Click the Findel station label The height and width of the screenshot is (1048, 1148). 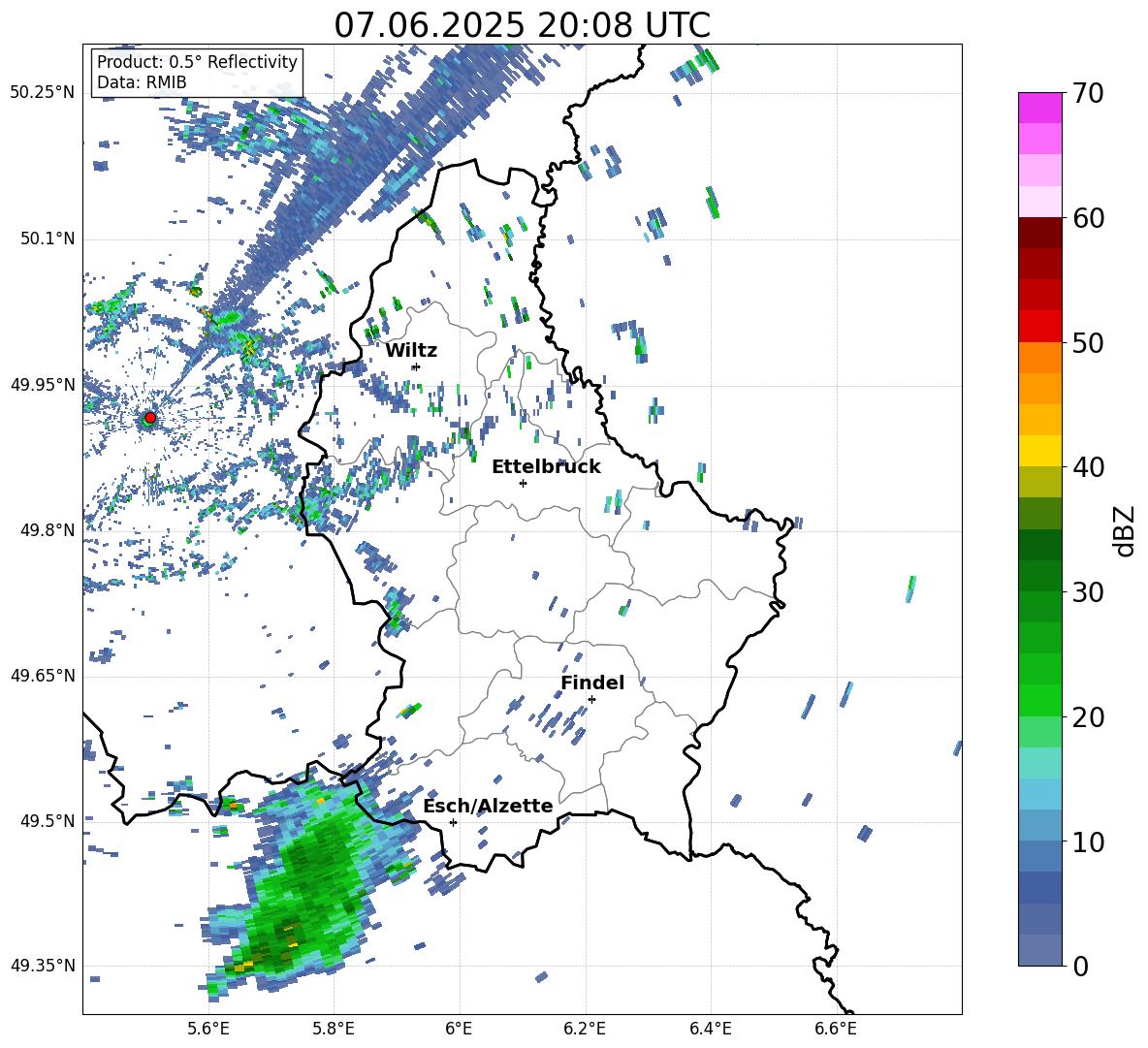pyautogui.click(x=592, y=683)
